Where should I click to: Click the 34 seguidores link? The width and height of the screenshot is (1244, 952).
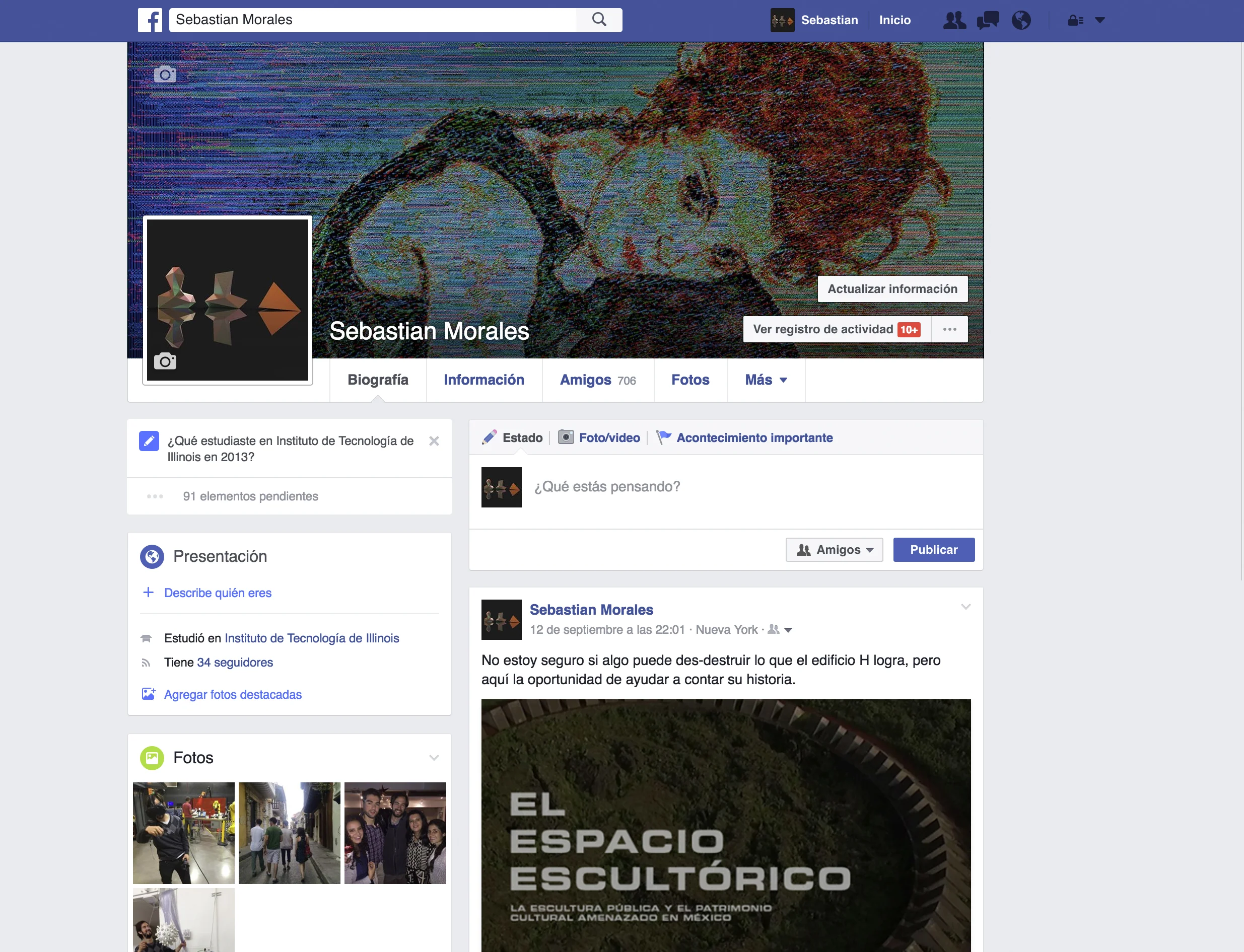point(235,663)
